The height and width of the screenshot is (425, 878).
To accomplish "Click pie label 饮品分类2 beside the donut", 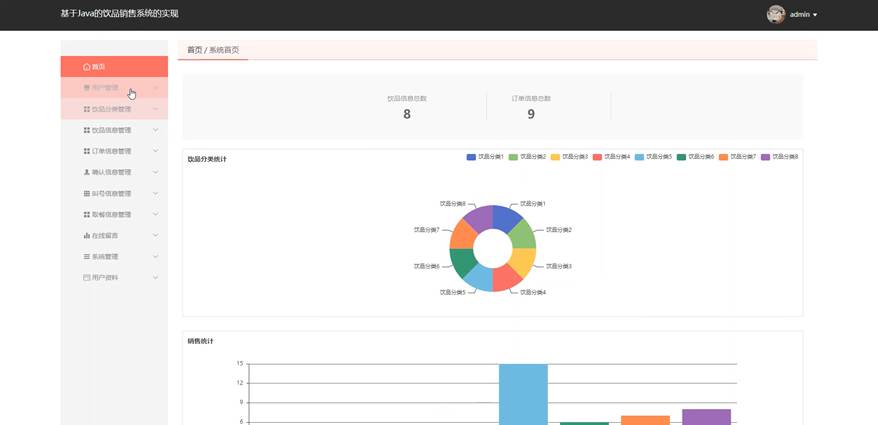I will (559, 230).
